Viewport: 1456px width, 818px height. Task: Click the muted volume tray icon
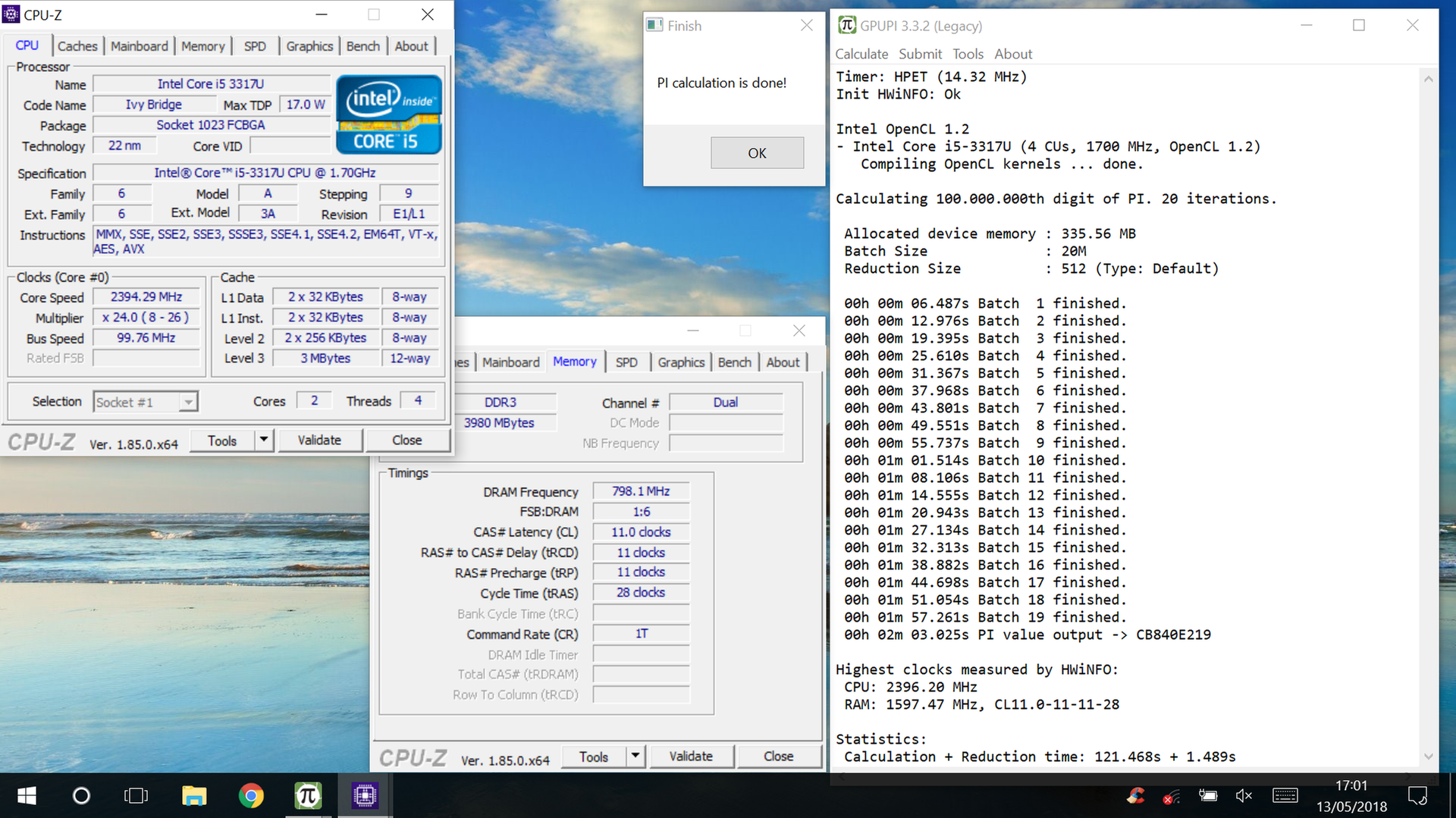(1244, 795)
